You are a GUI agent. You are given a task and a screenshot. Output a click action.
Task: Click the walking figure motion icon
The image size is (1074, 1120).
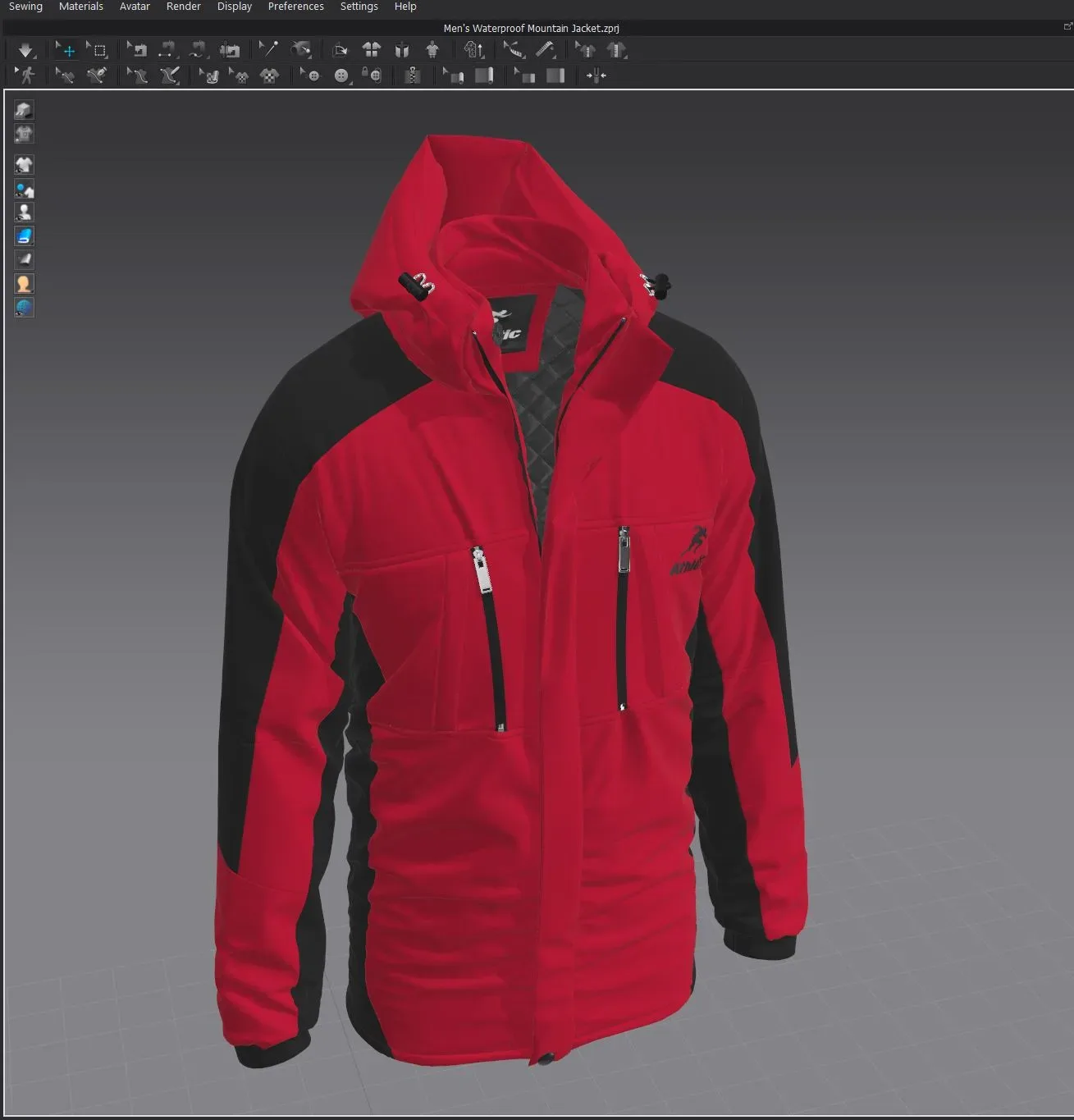(27, 75)
